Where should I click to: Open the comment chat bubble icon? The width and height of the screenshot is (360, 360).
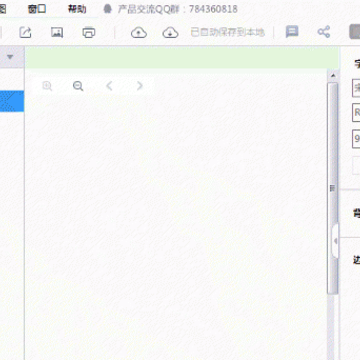point(292,32)
